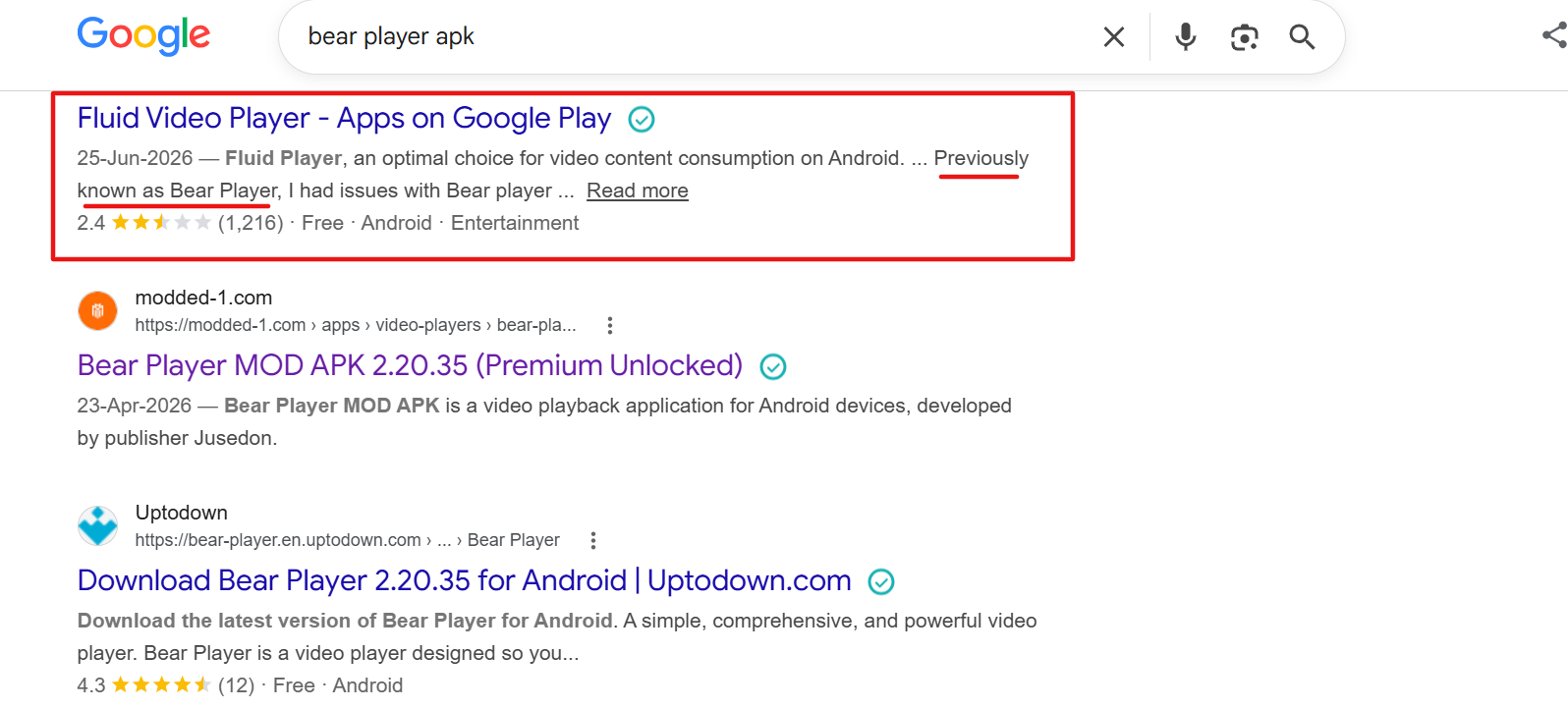Click verified checkmark beside Uptodown download title
Screen dimensions: 1568x709
[881, 582]
